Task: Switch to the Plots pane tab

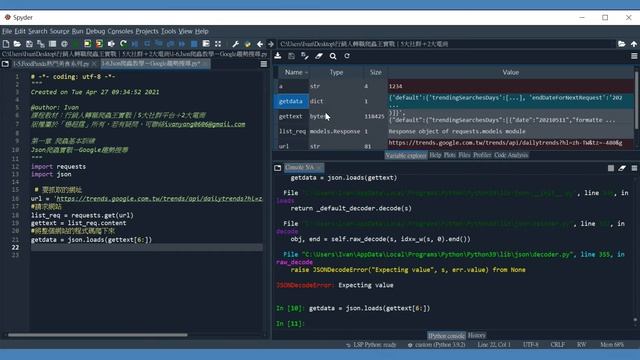Action: (x=449, y=155)
